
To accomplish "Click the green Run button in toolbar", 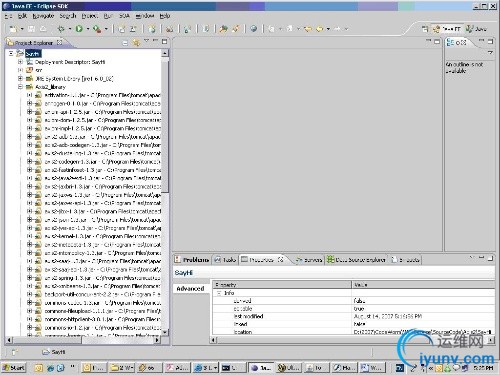I will click(79, 29).
